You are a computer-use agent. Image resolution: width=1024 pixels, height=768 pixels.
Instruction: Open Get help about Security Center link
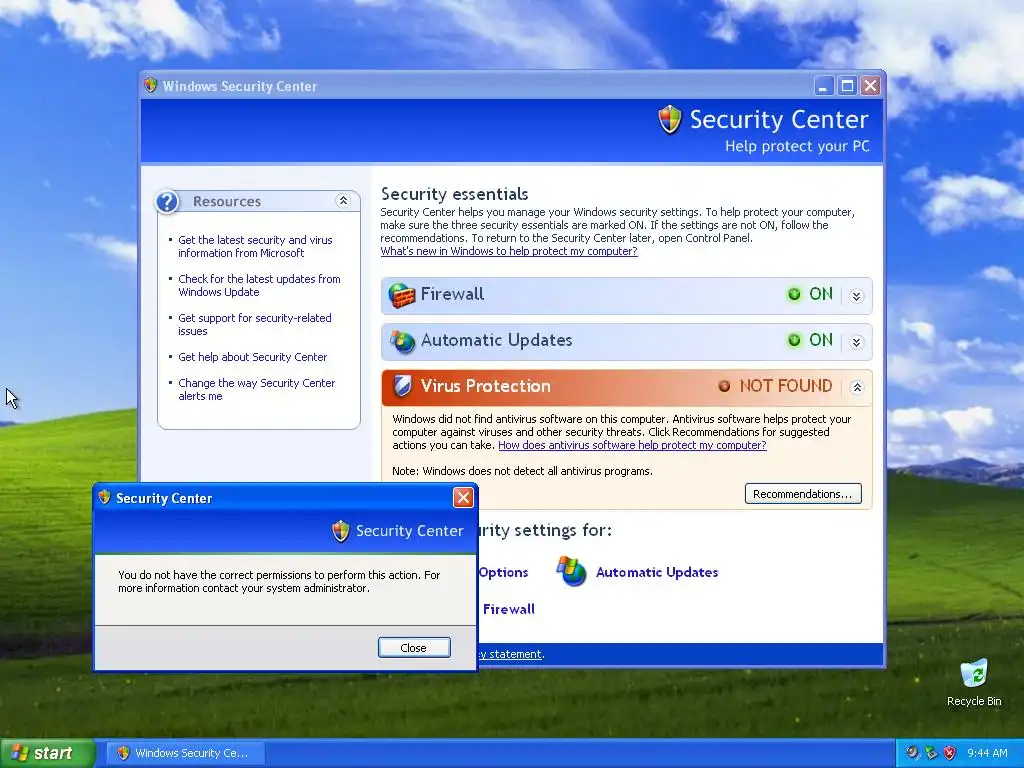point(252,357)
